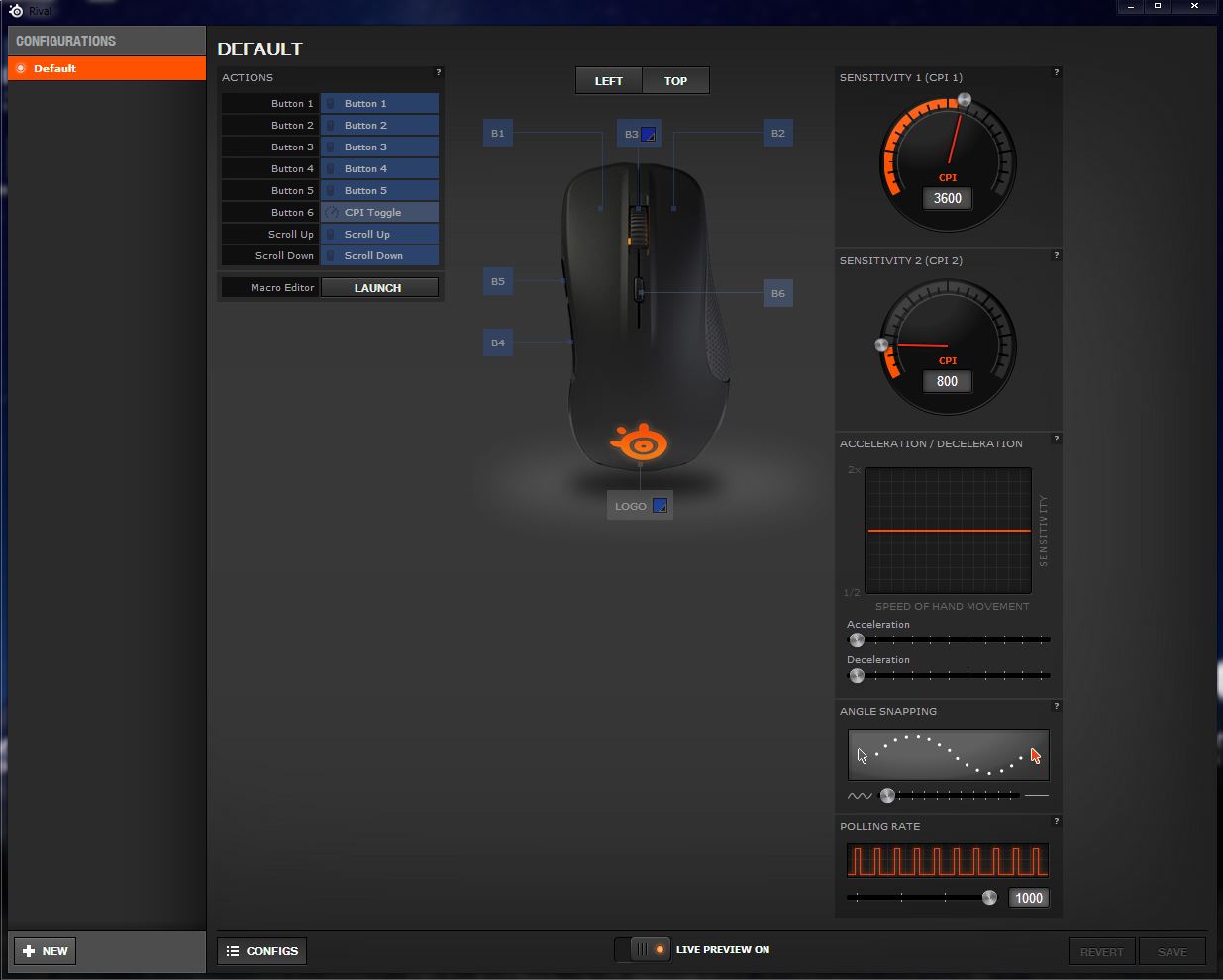Click the Polling Rate slider handle
This screenshot has height=980, width=1223.
click(x=989, y=898)
